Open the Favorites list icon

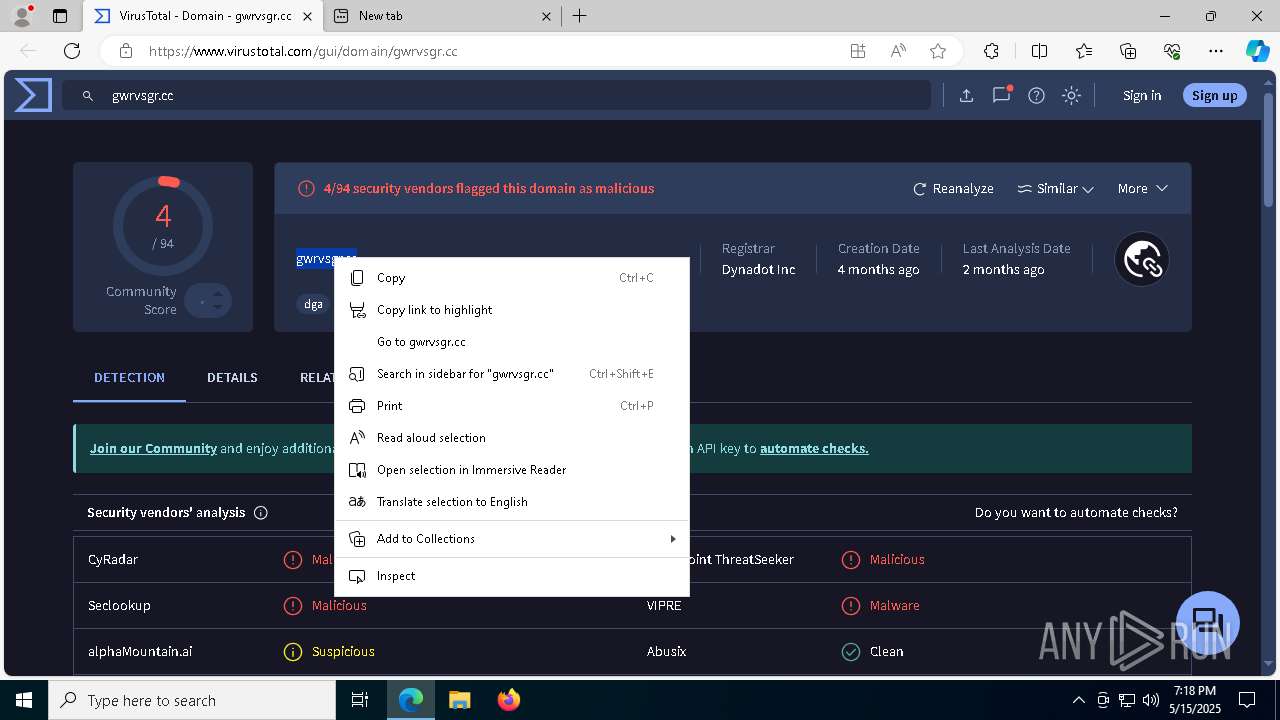1084,51
